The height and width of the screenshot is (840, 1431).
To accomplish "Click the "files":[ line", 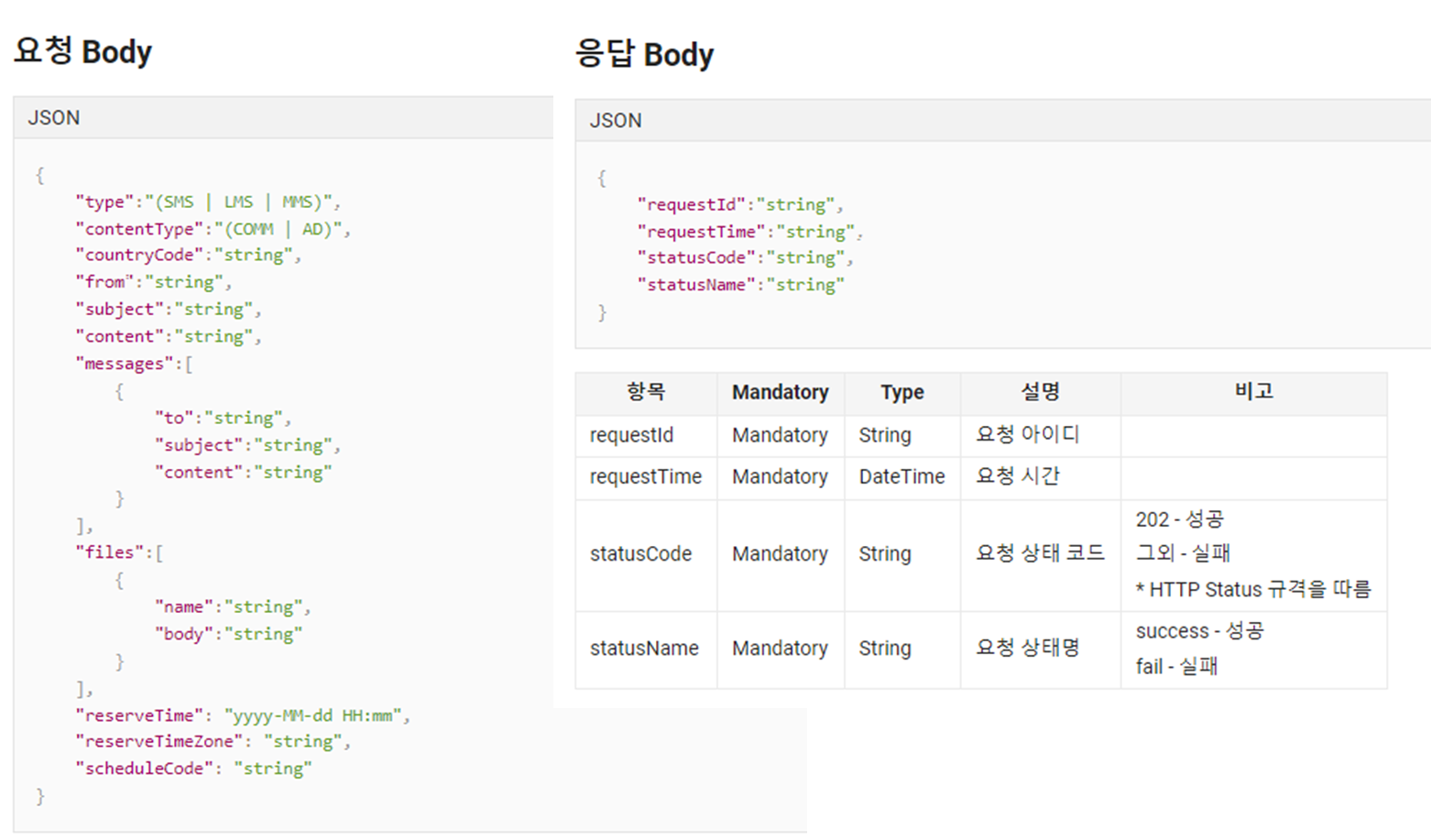I will [x=119, y=552].
